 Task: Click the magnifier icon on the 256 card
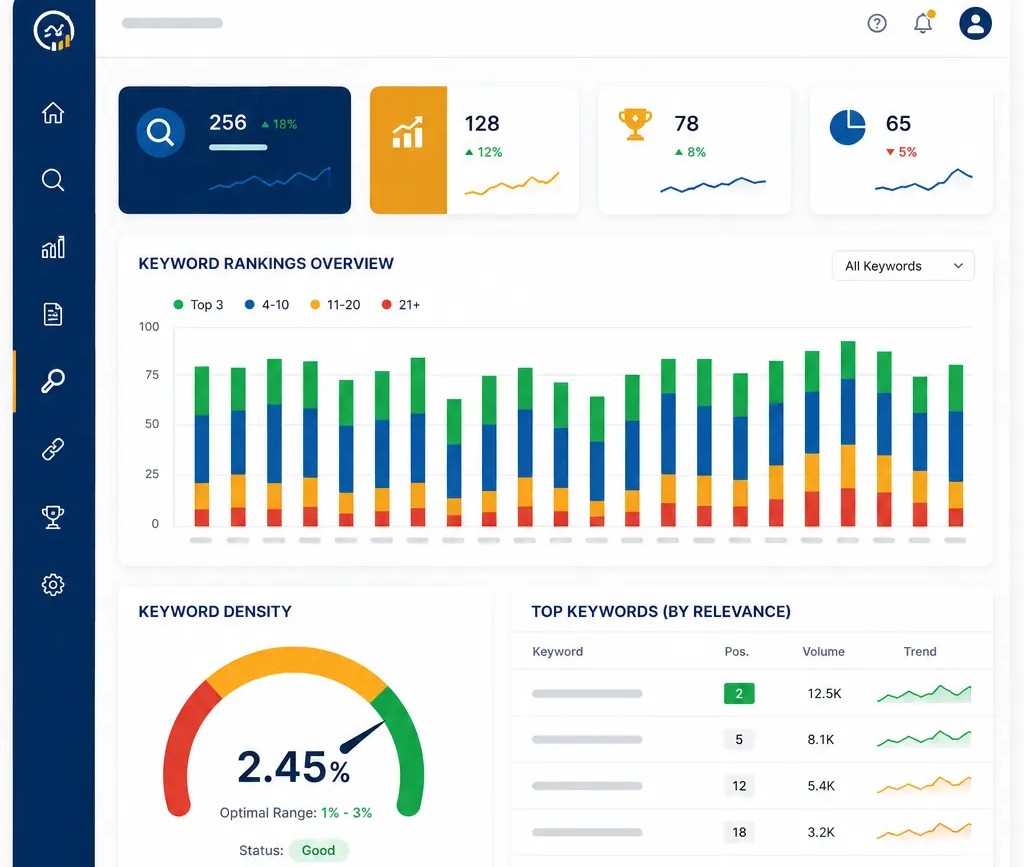[x=160, y=133]
